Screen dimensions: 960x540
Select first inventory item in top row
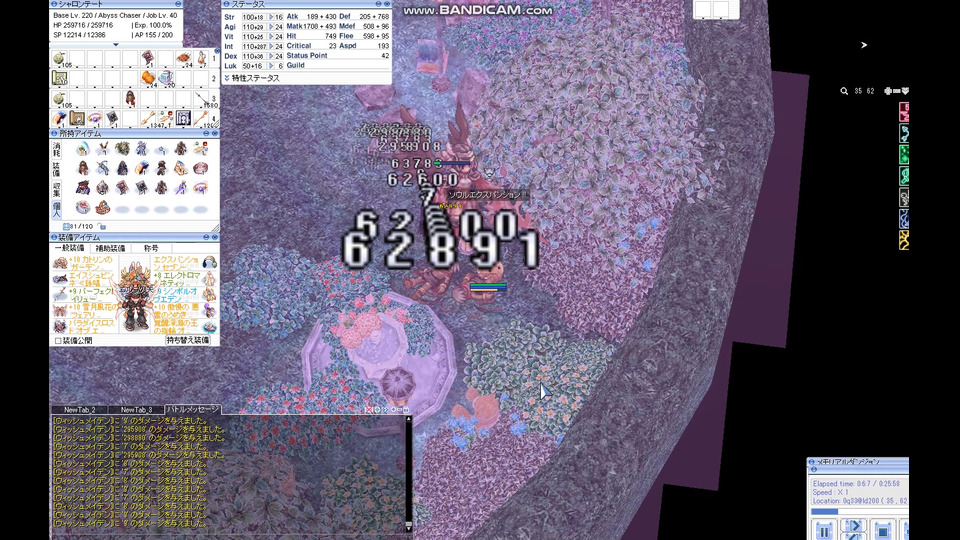tap(83, 149)
